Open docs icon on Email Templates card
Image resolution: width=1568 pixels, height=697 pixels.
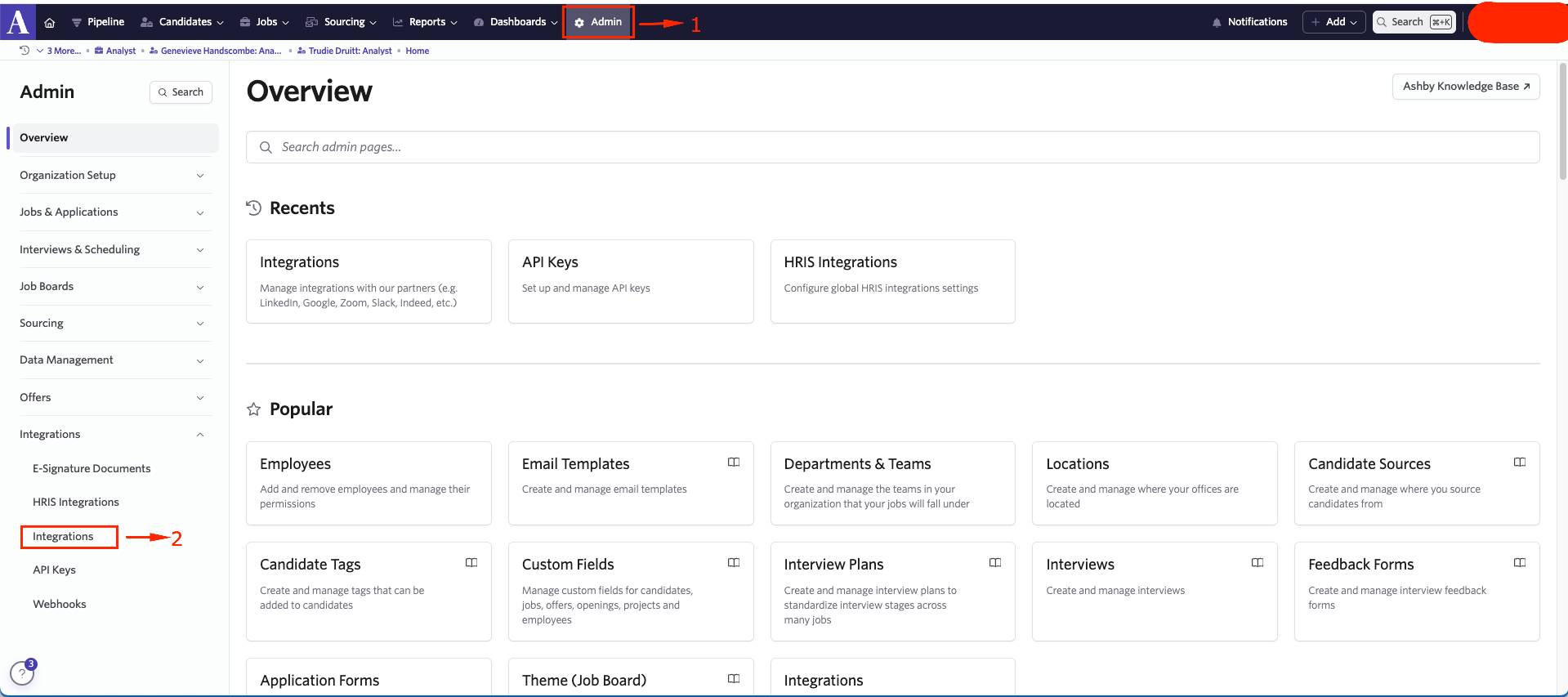(x=734, y=462)
